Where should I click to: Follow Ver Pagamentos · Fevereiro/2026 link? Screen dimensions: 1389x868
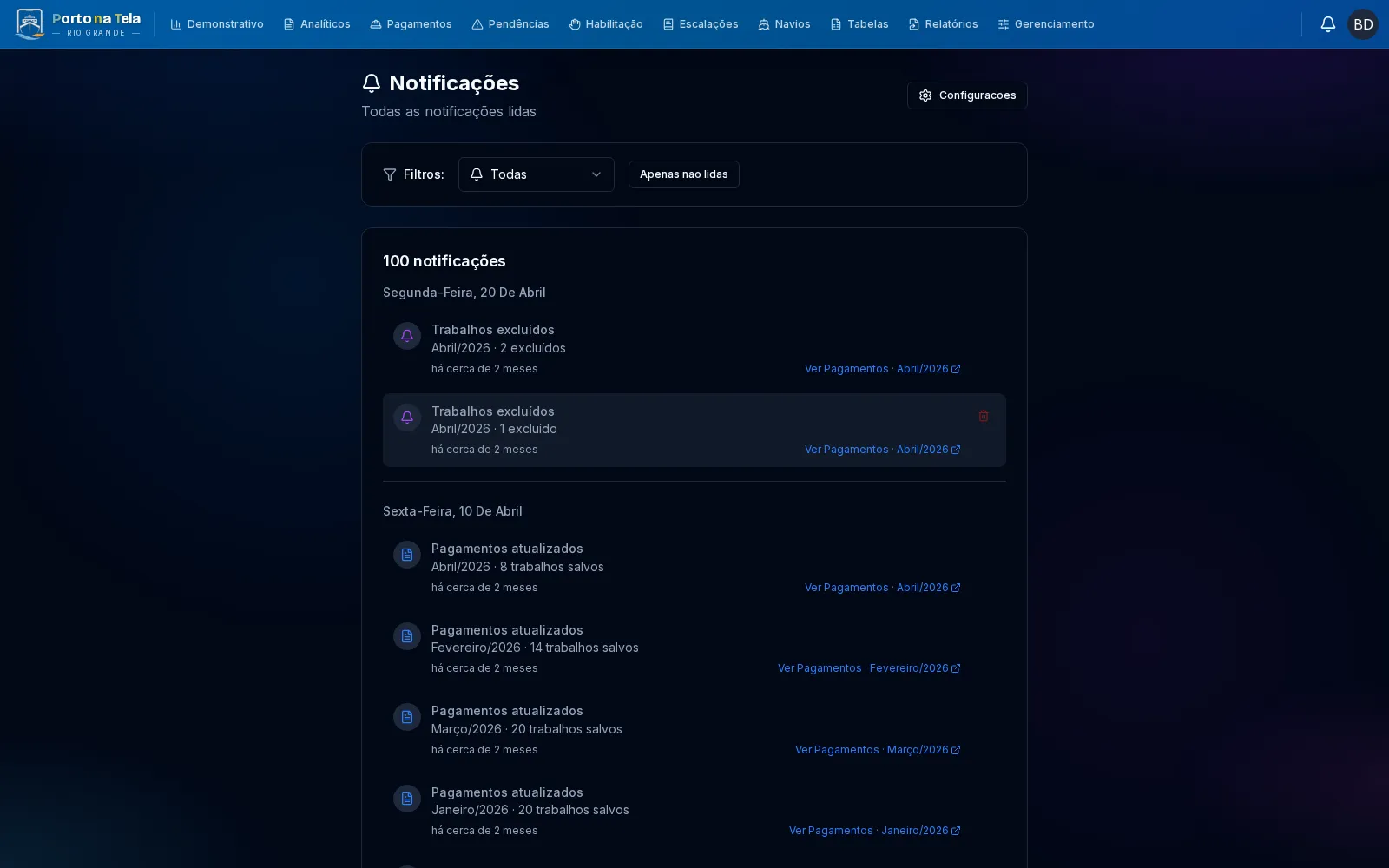869,668
